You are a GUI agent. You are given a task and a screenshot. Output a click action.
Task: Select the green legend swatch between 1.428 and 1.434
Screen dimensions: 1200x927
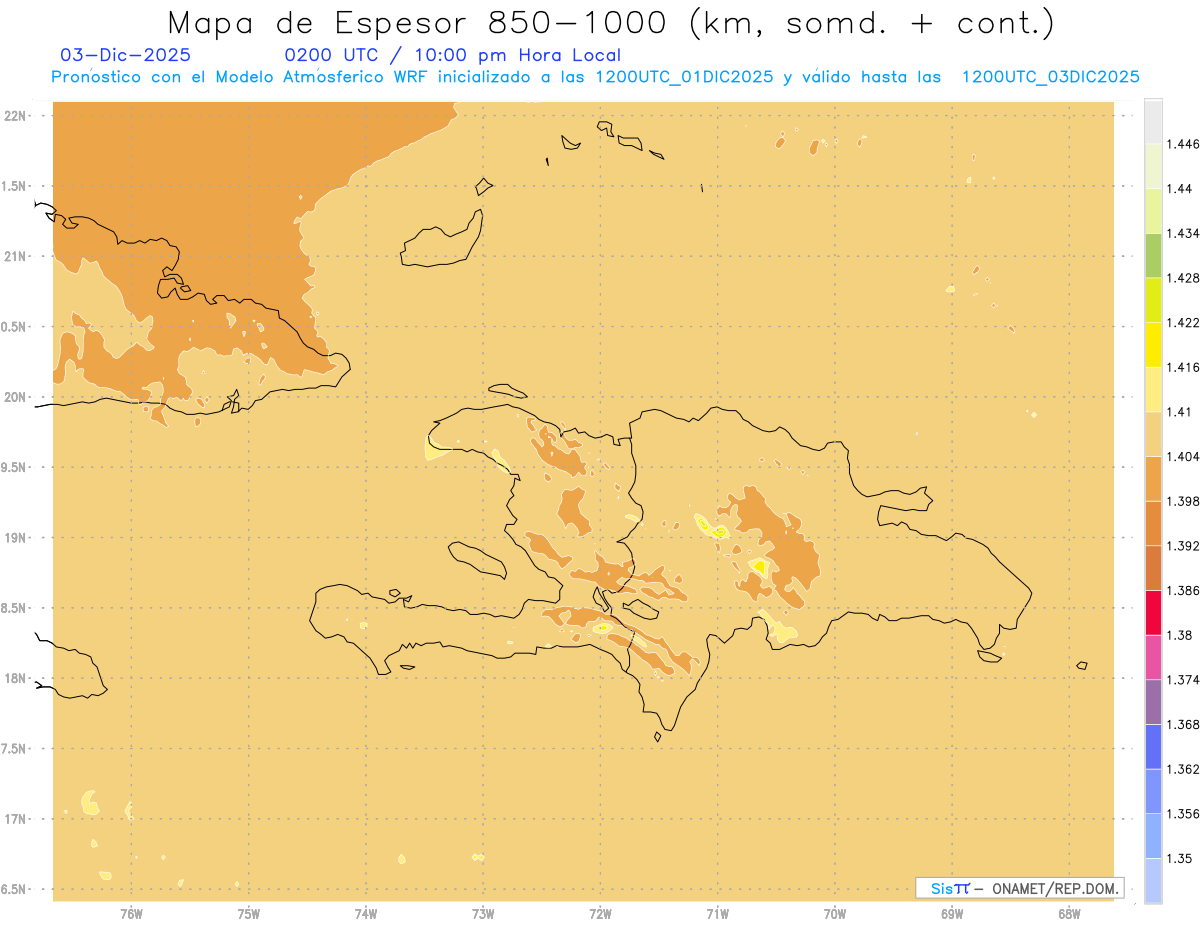pyautogui.click(x=1153, y=255)
